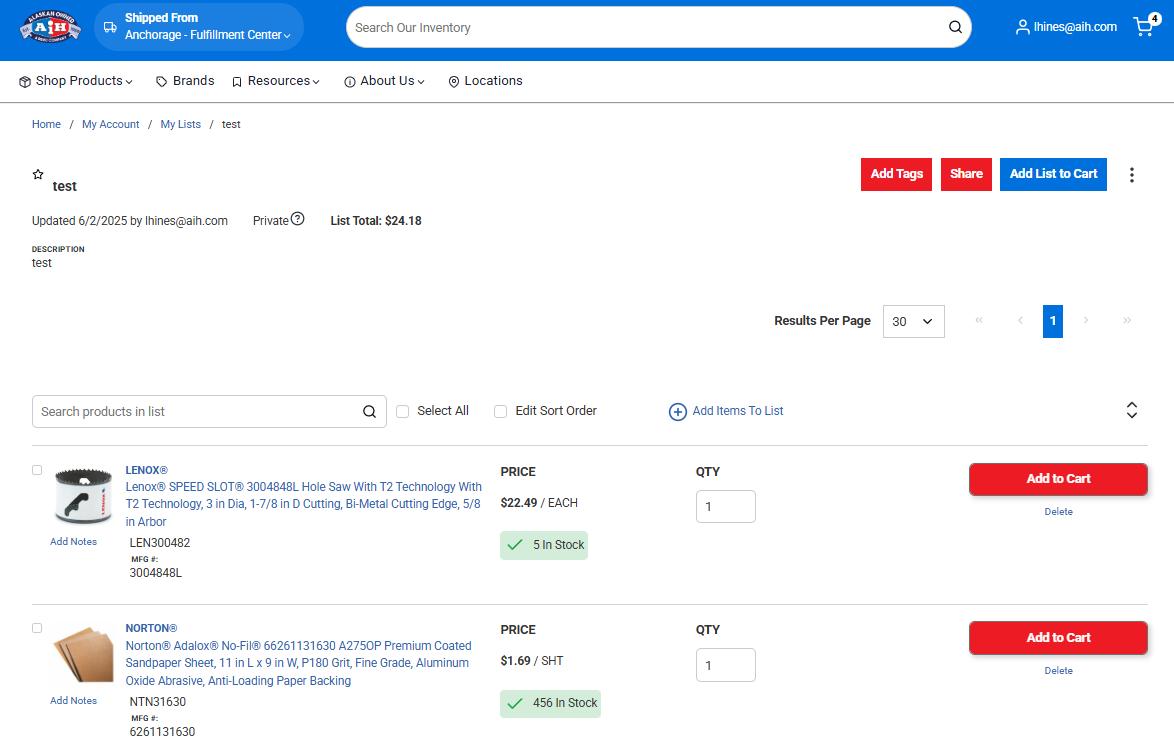Click the magnifier in the list search
The height and width of the screenshot is (739, 1174).
click(x=369, y=412)
